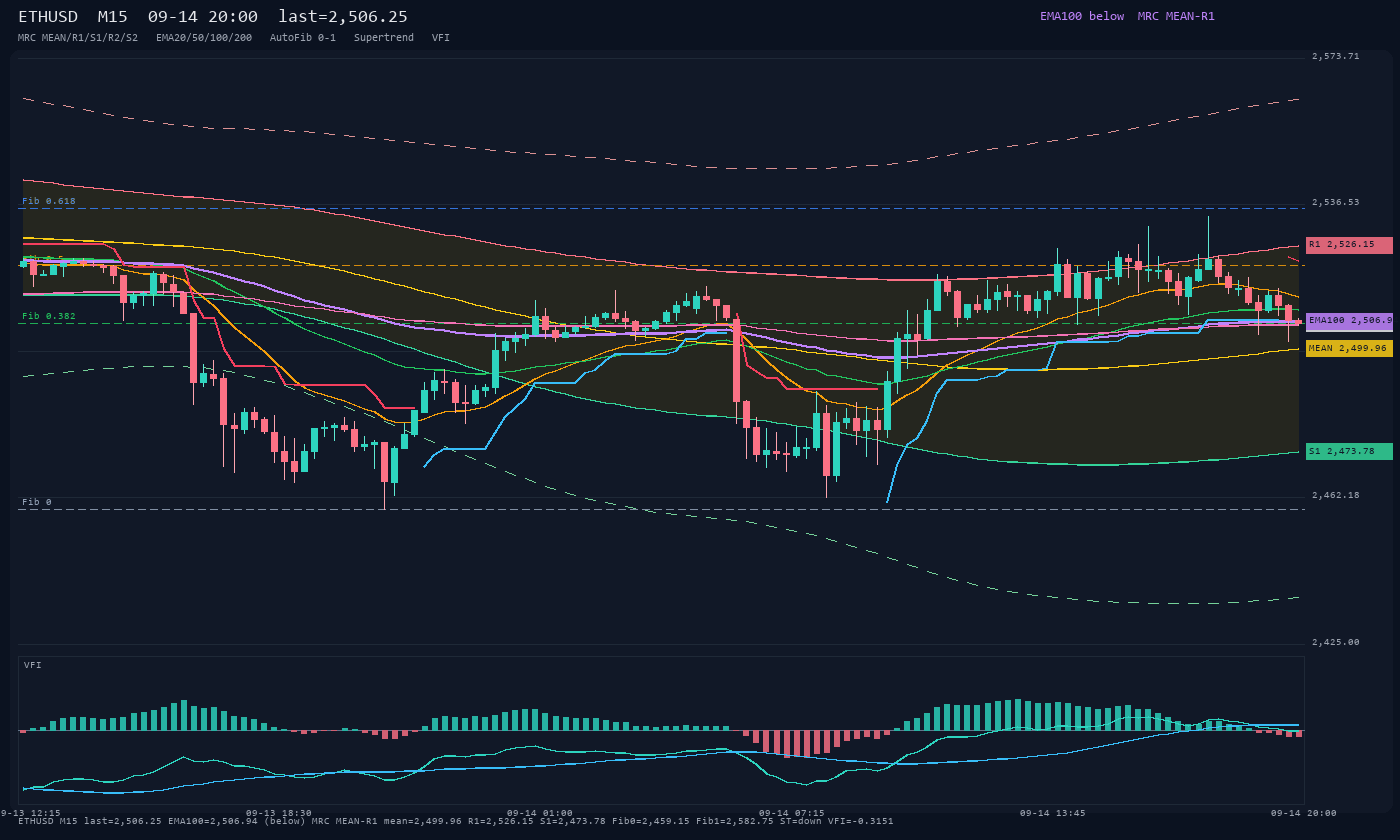The height and width of the screenshot is (840, 1400).
Task: Select the 'Supertrend' indicator legend
Action: [x=384, y=37]
